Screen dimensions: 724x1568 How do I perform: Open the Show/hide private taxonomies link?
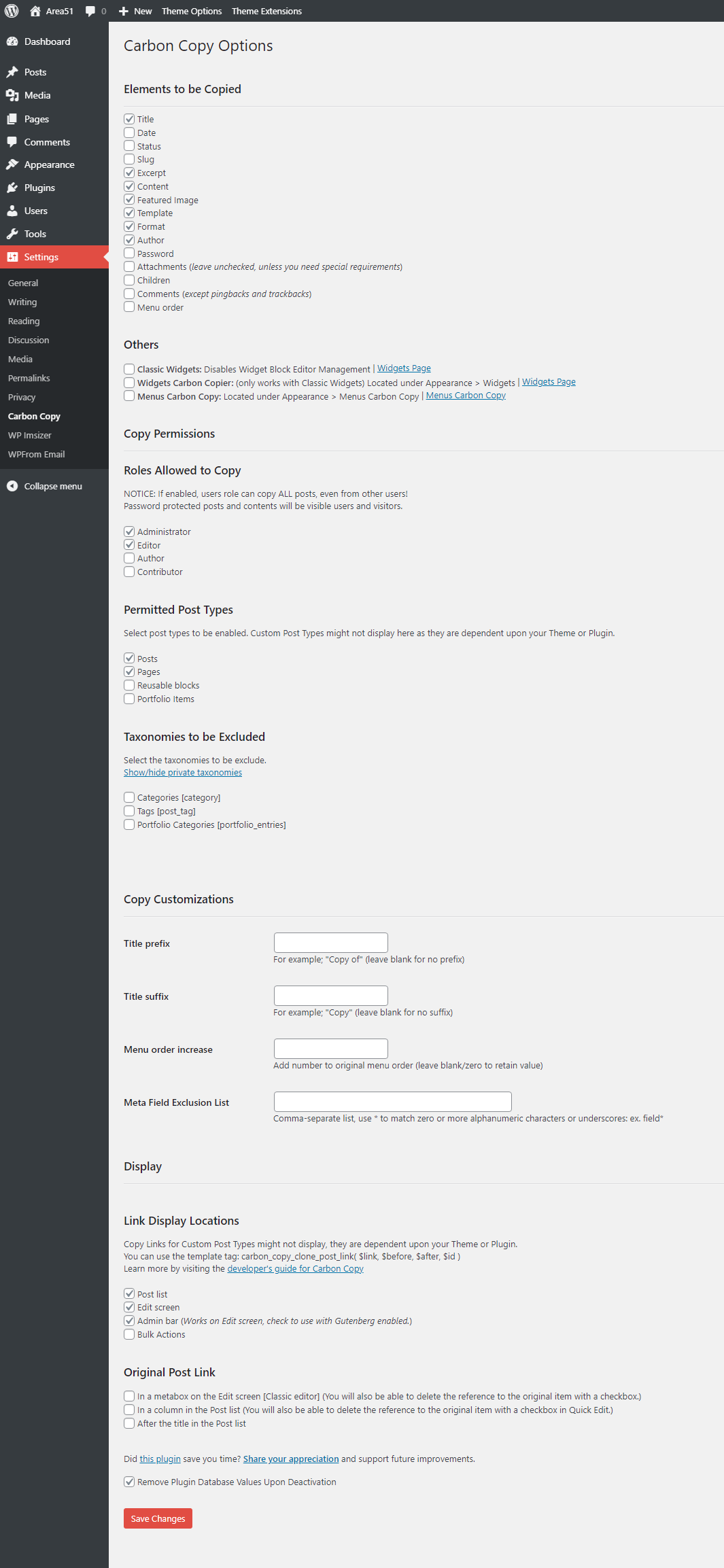coord(183,773)
